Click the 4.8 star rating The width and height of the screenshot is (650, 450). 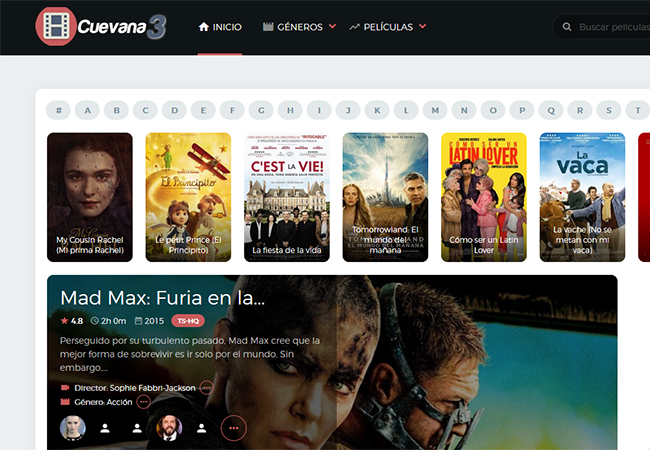[x=72, y=321]
